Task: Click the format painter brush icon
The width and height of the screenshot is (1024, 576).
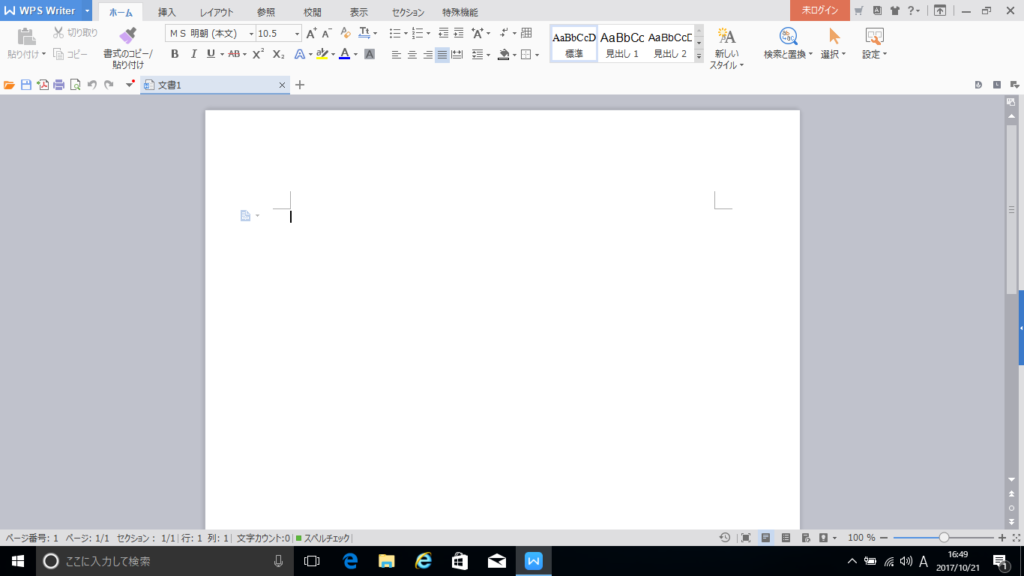Action: click(x=127, y=37)
